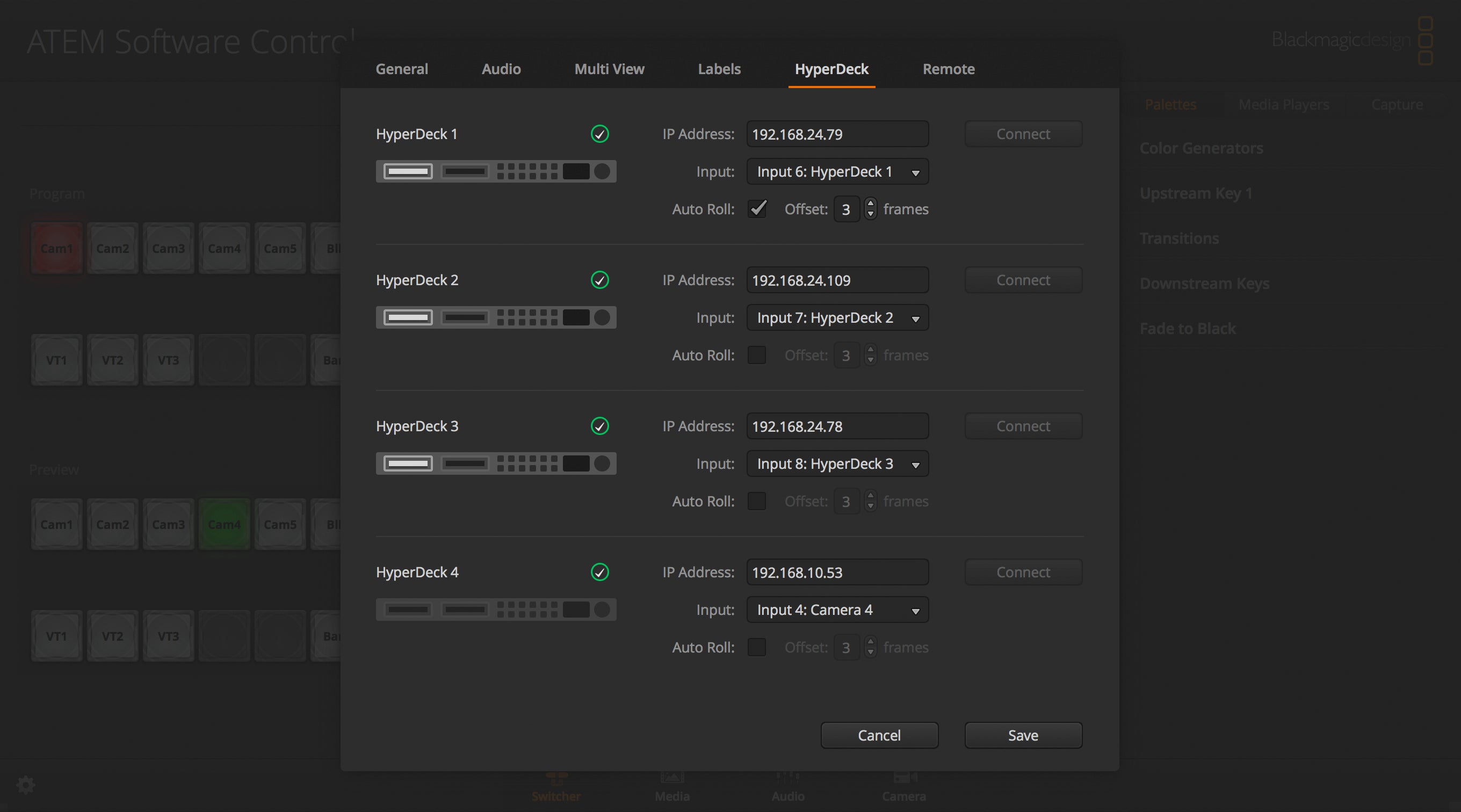Open settings via the gear icon

[x=26, y=785]
